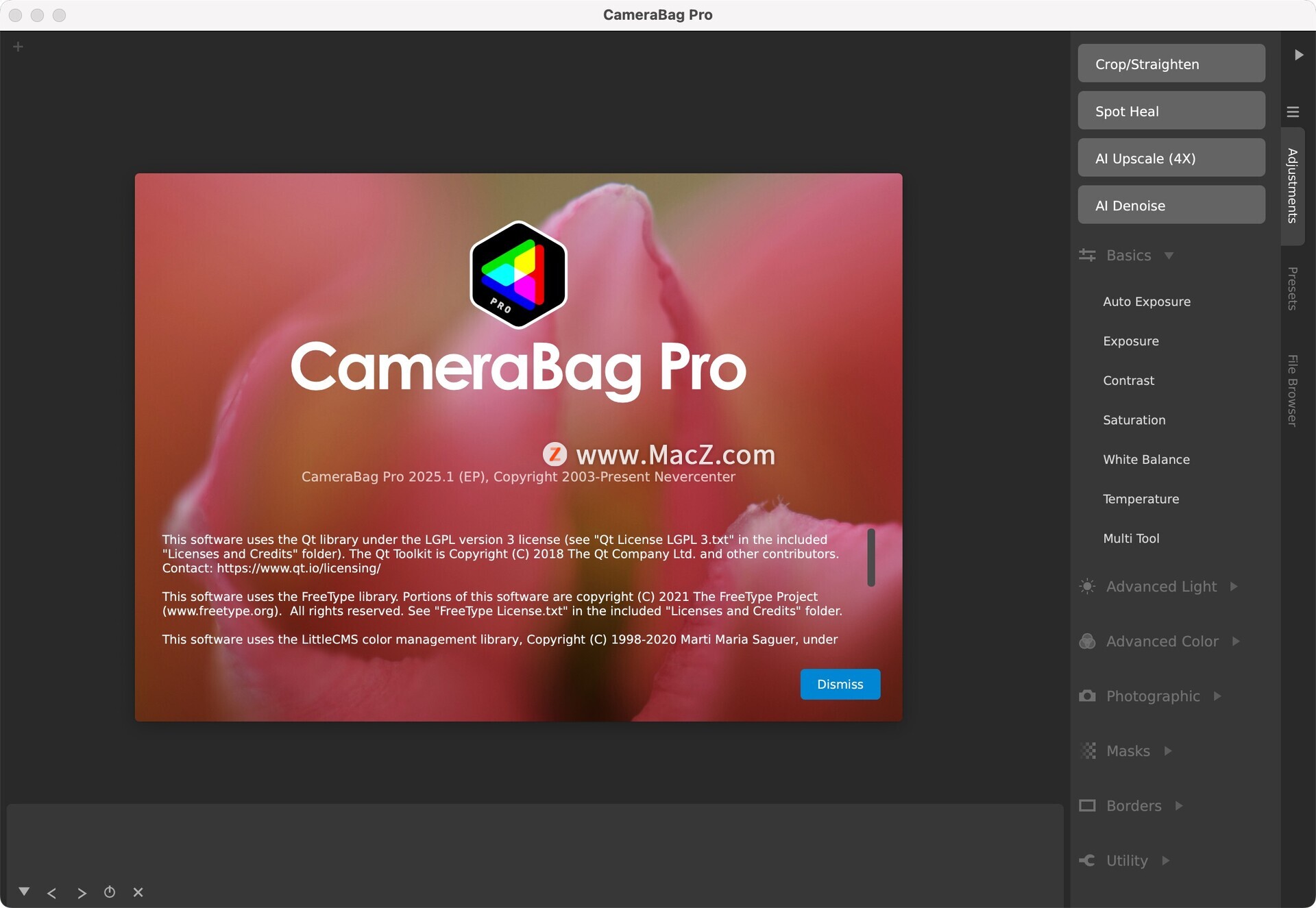The image size is (1316, 908).
Task: Switch to the File Browser tab
Action: click(x=1293, y=391)
